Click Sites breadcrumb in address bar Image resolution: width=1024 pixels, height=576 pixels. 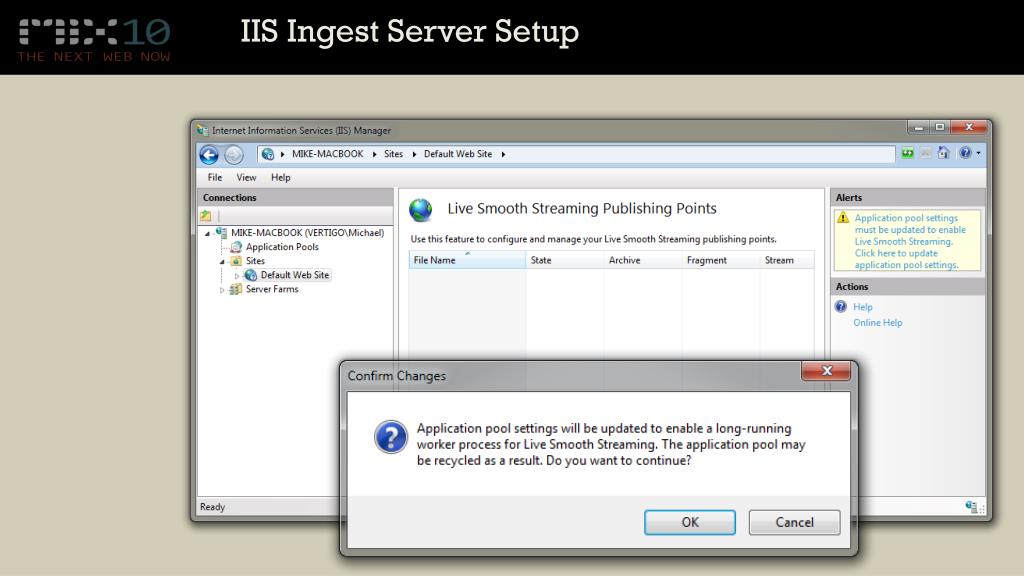[x=393, y=154]
